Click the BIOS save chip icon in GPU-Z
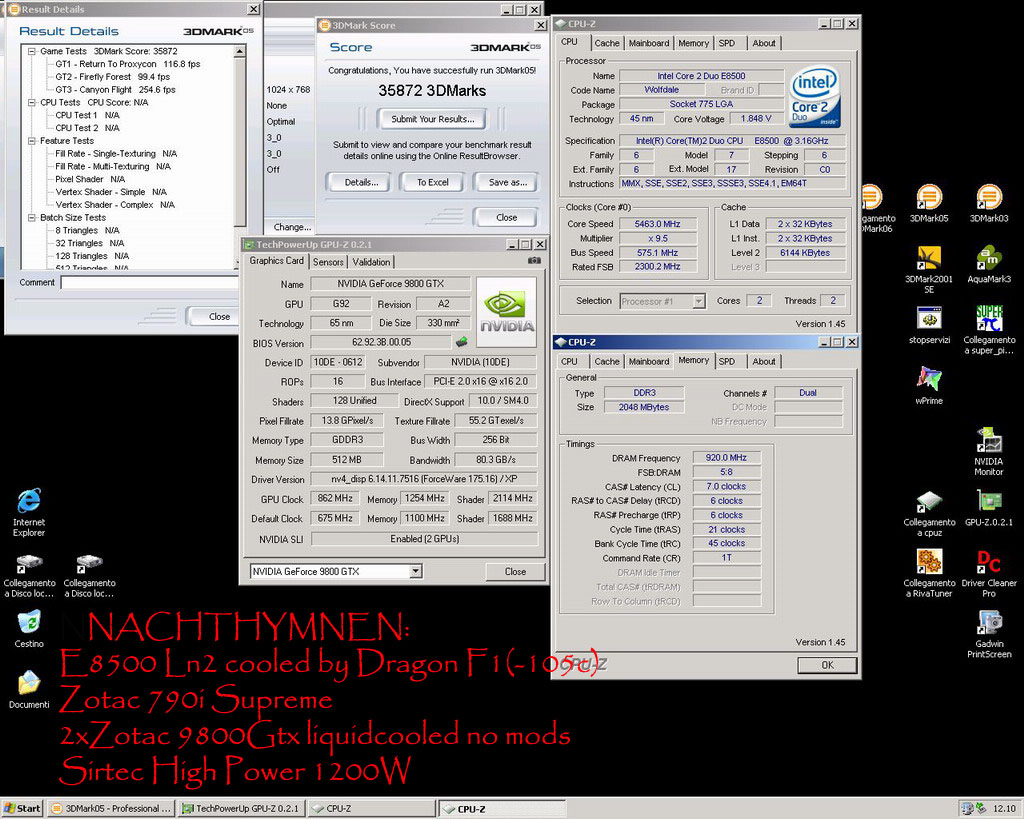This screenshot has width=1024, height=819. point(461,342)
